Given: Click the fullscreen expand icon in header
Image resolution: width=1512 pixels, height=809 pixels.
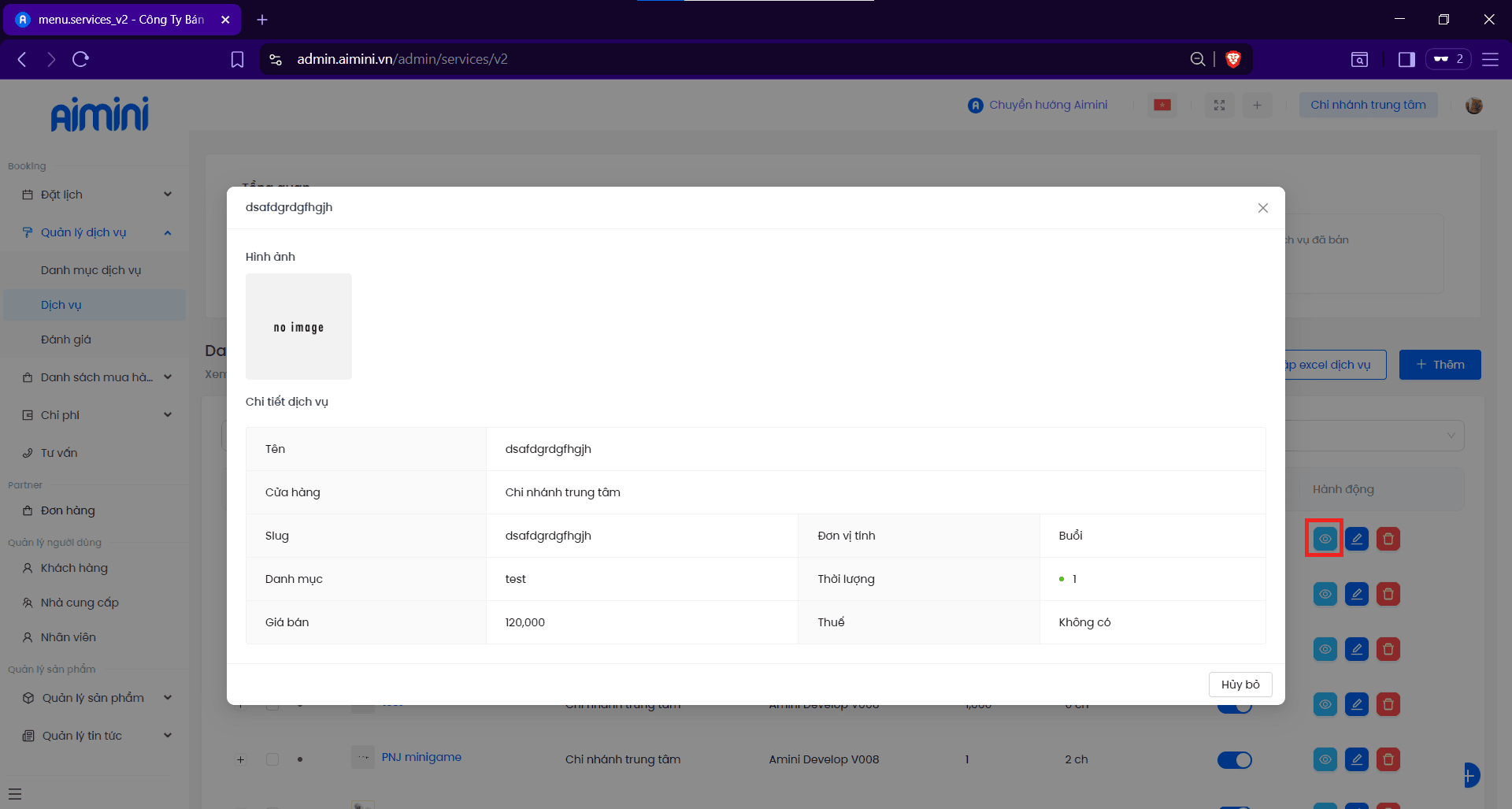Looking at the screenshot, I should (x=1219, y=105).
